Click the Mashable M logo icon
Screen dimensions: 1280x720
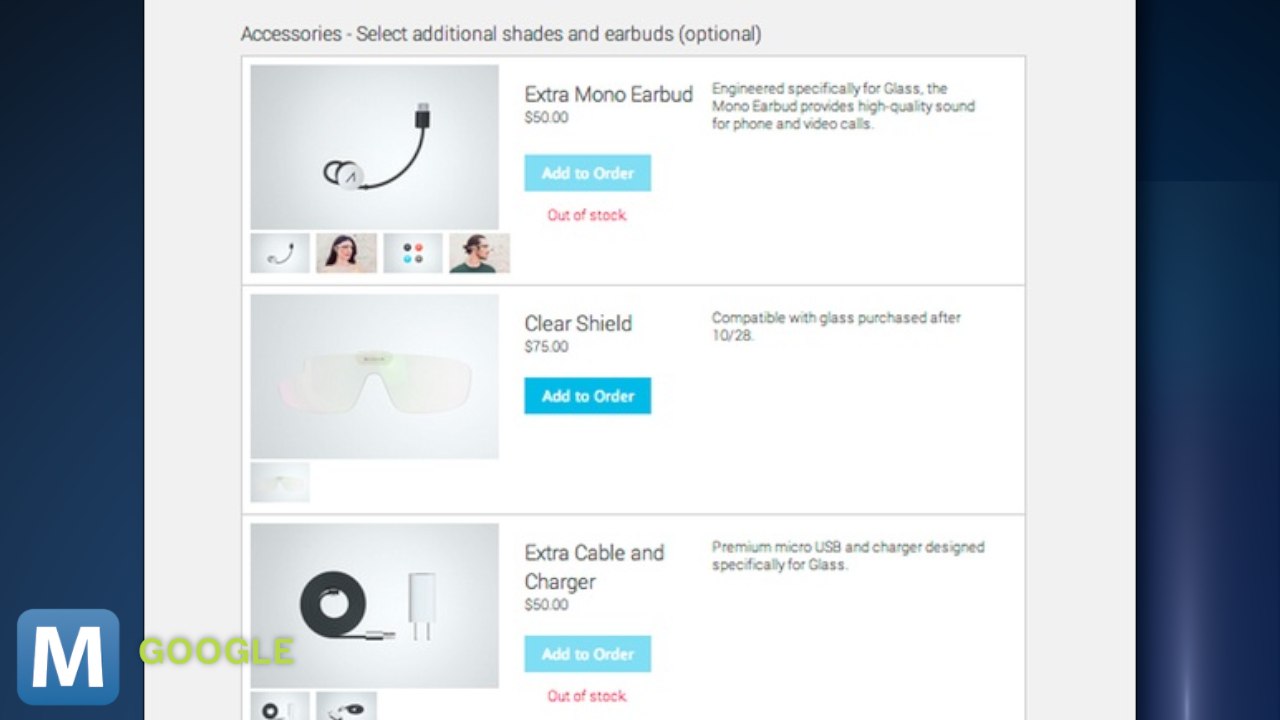(x=68, y=657)
